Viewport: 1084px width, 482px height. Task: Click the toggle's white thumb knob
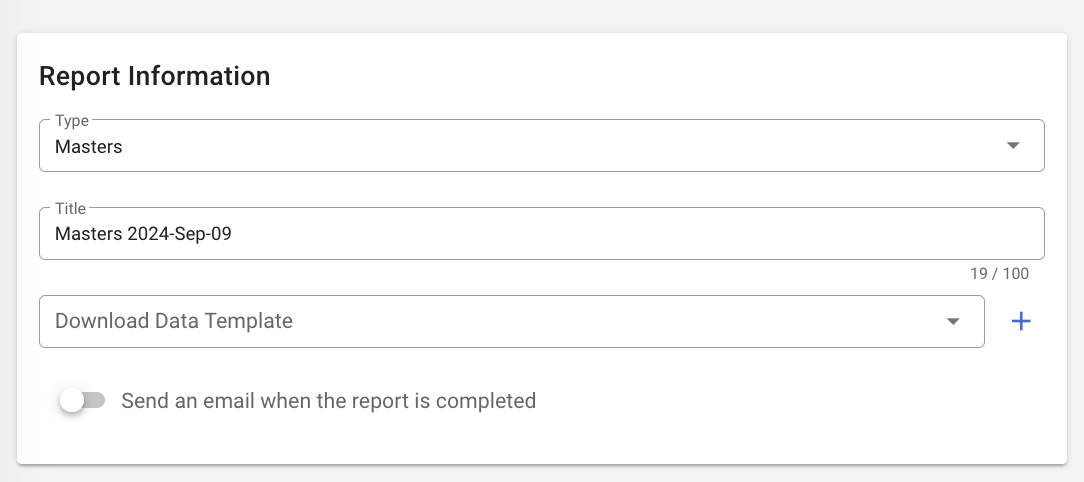pos(72,401)
